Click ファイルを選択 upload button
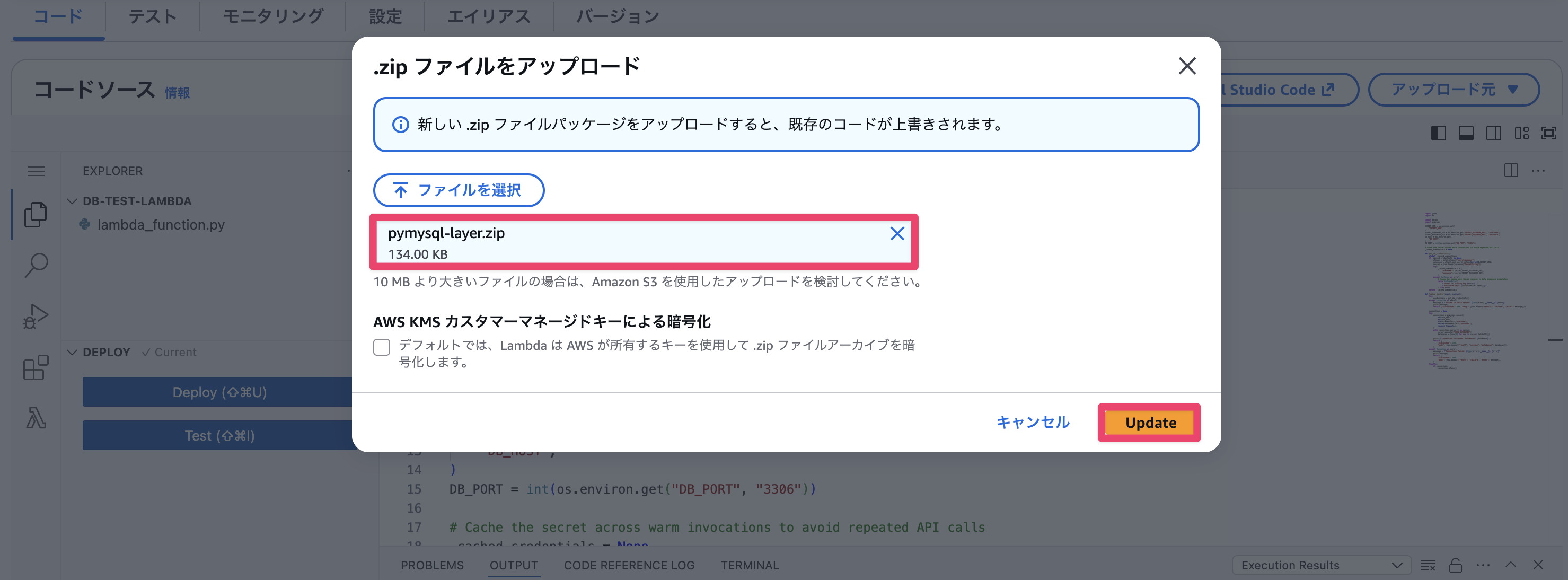Viewport: 1568px width, 580px height. coord(459,190)
